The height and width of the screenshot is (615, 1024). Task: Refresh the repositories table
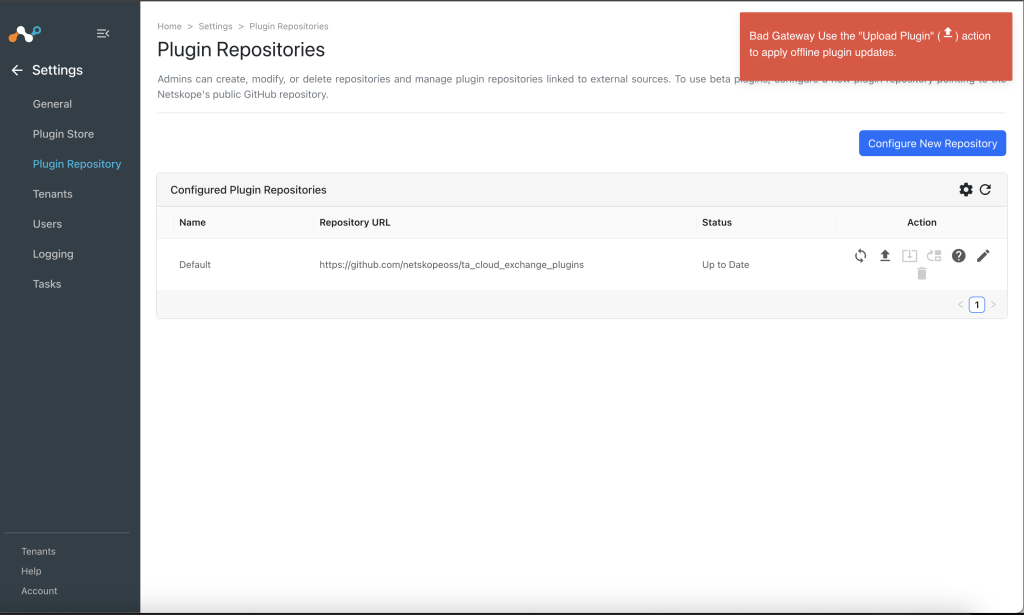[985, 189]
